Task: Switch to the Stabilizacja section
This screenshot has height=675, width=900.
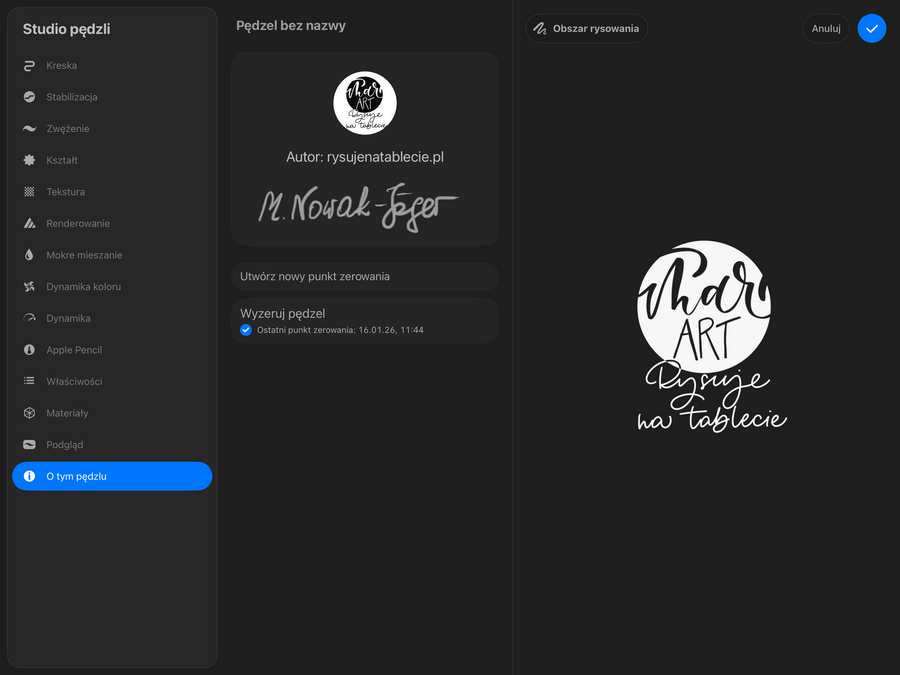Action: tap(112, 97)
